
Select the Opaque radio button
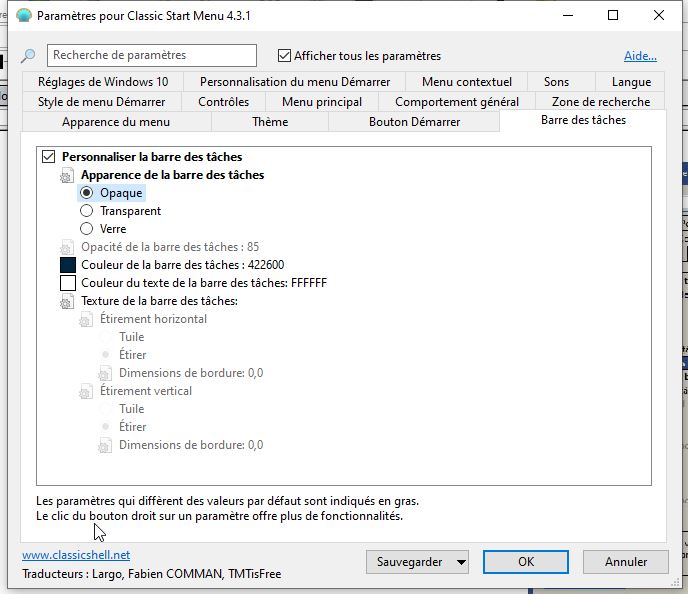point(86,193)
